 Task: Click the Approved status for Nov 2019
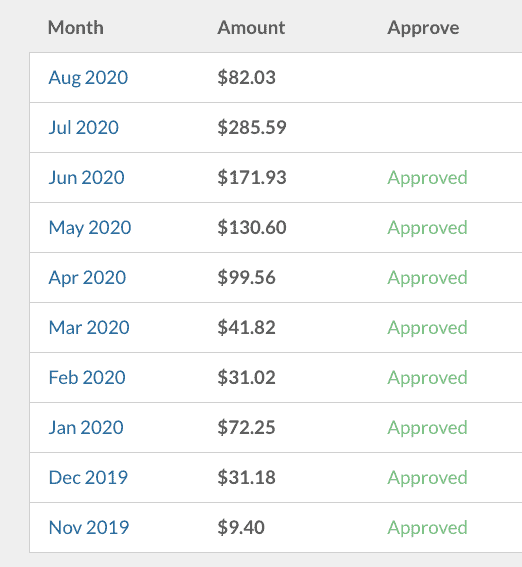tap(427, 528)
